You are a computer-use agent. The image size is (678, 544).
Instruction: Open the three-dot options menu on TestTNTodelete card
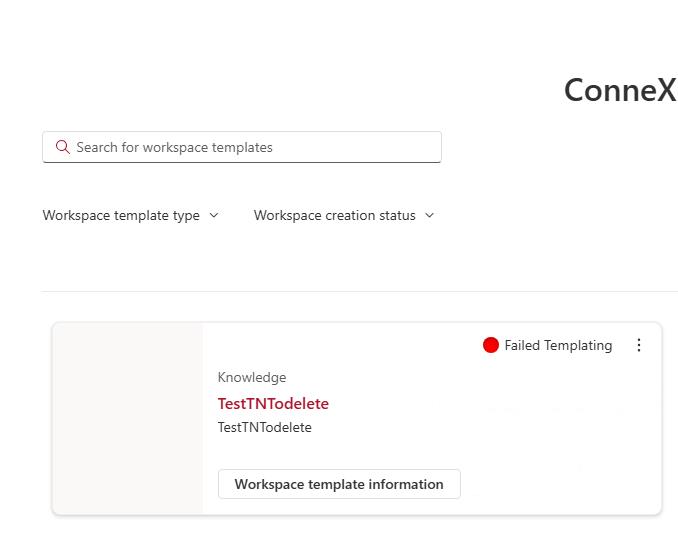(x=639, y=345)
